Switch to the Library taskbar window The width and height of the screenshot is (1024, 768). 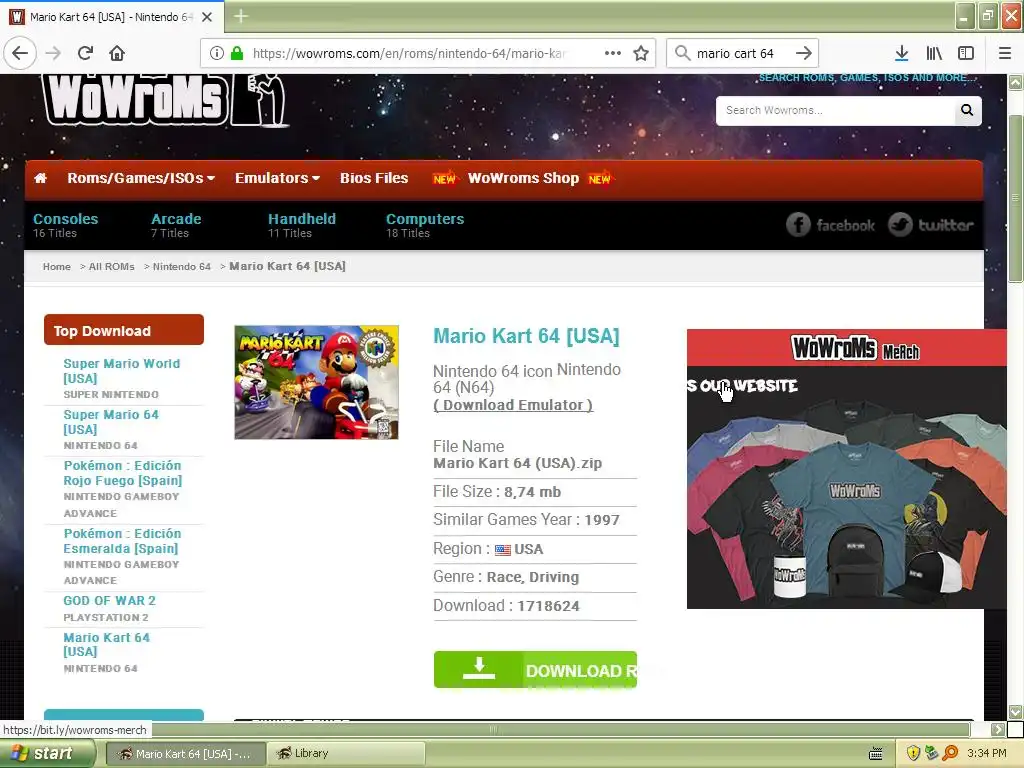click(x=346, y=754)
